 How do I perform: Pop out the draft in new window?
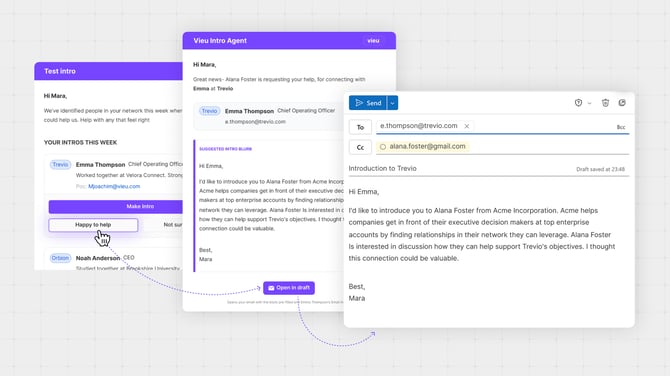point(622,103)
